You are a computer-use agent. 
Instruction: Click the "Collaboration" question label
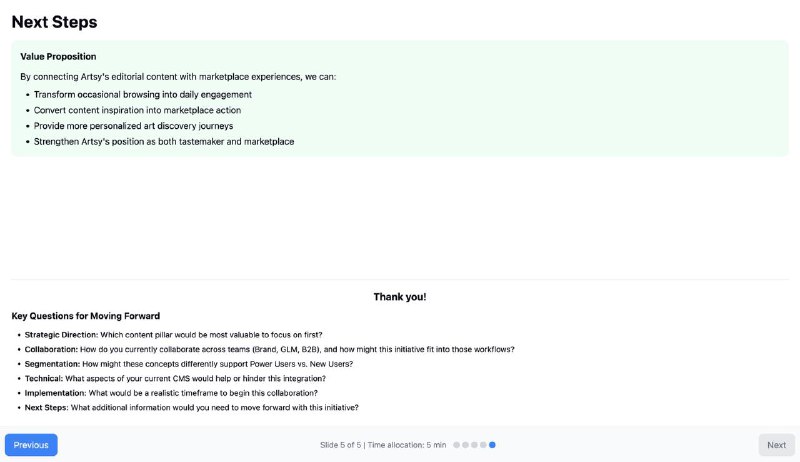coord(51,349)
